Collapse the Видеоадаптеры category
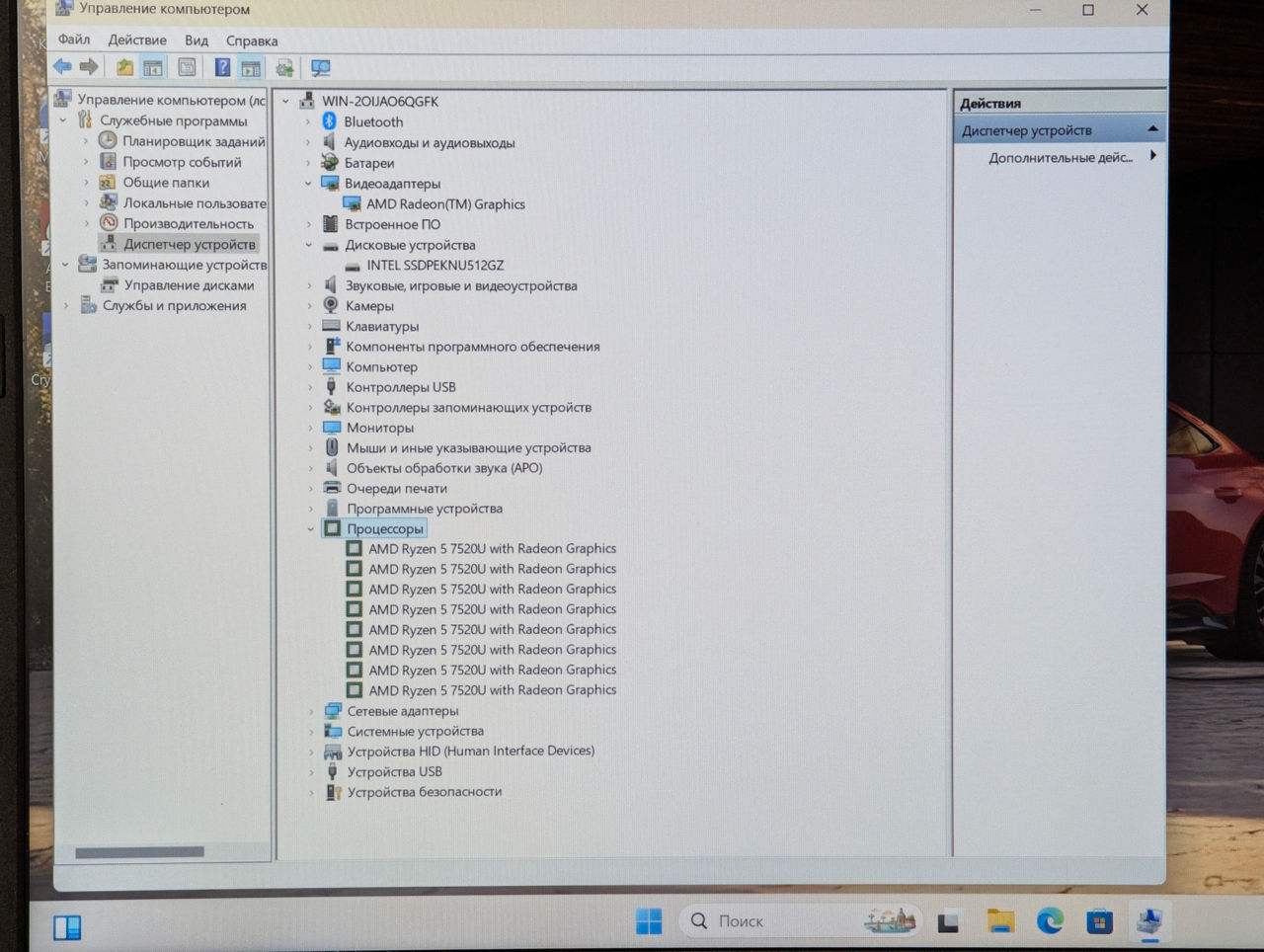Viewport: 1264px width, 952px height. pos(308,184)
